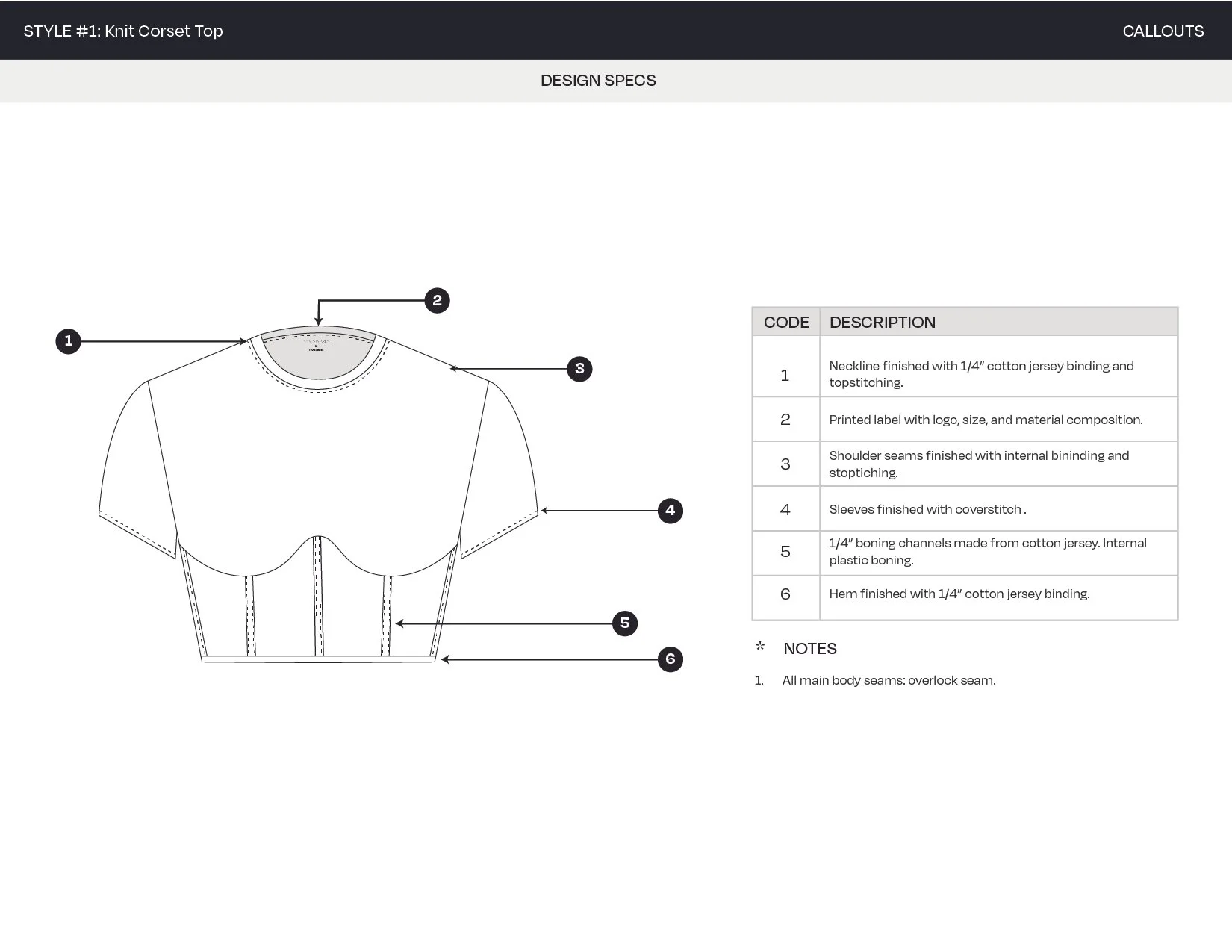Click the 'CALLOUTS' header text
This screenshot has height=952, width=1232.
click(x=1163, y=31)
